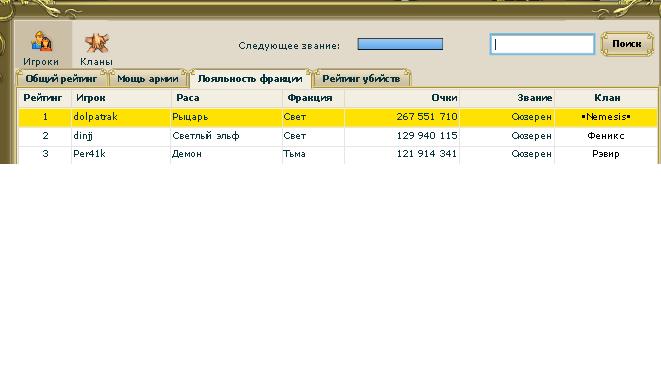Click the Поиск search button

coord(626,44)
